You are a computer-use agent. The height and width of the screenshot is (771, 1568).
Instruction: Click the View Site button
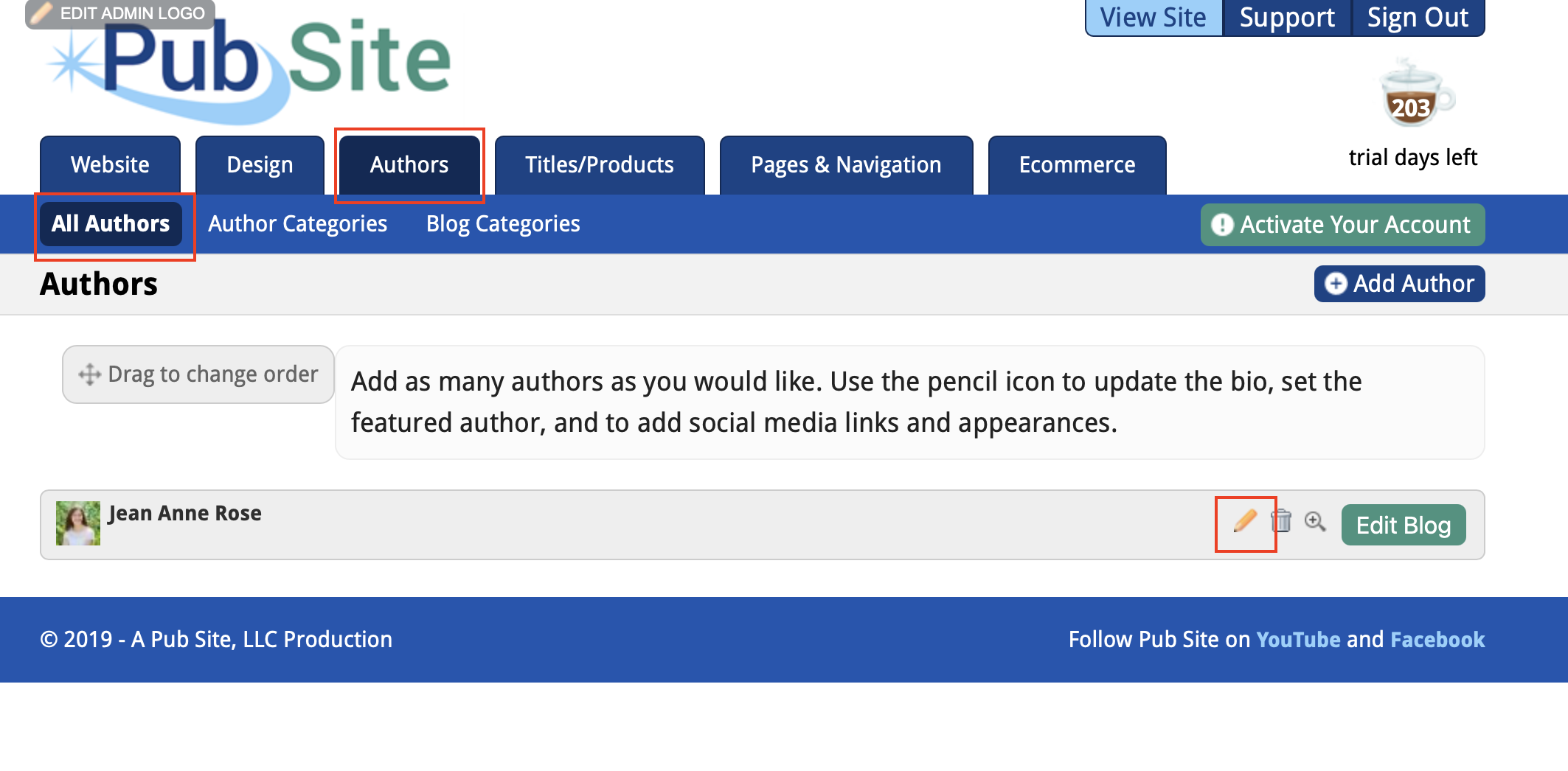1153,17
